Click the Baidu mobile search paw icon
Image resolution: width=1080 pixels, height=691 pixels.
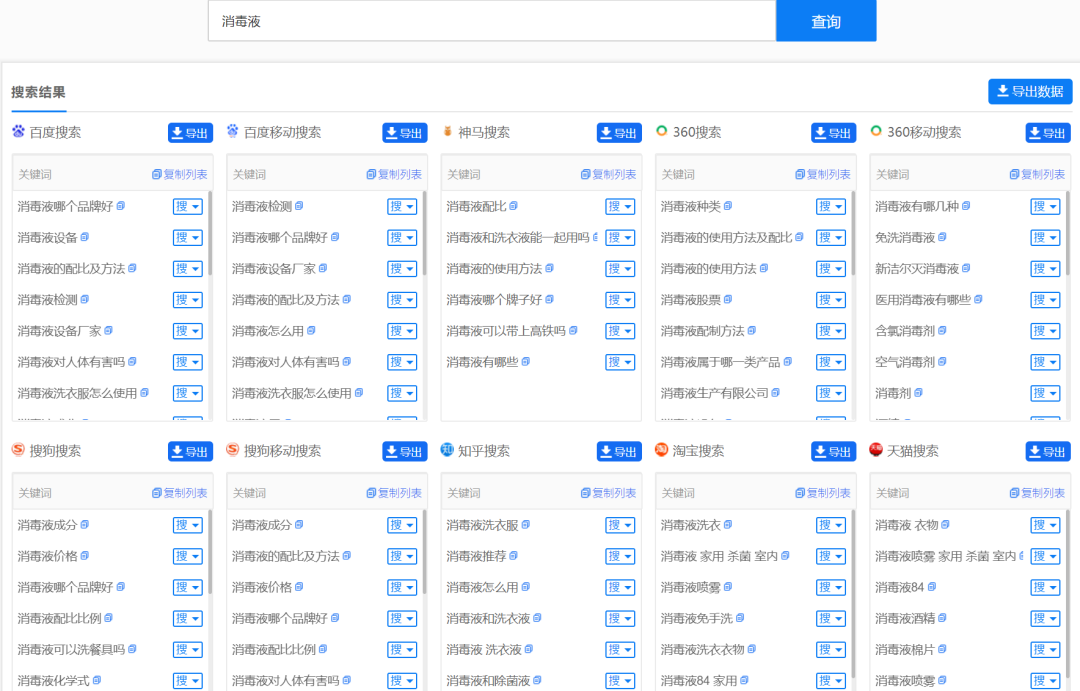click(233, 131)
